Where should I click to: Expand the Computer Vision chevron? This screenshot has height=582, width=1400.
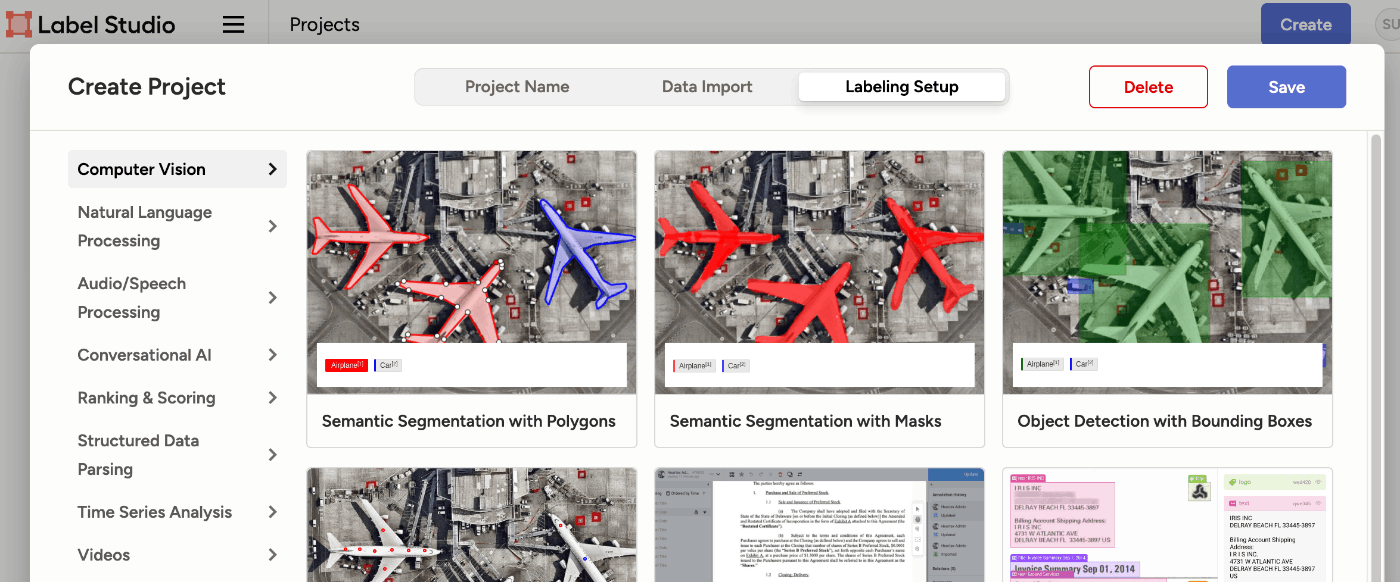[272, 169]
